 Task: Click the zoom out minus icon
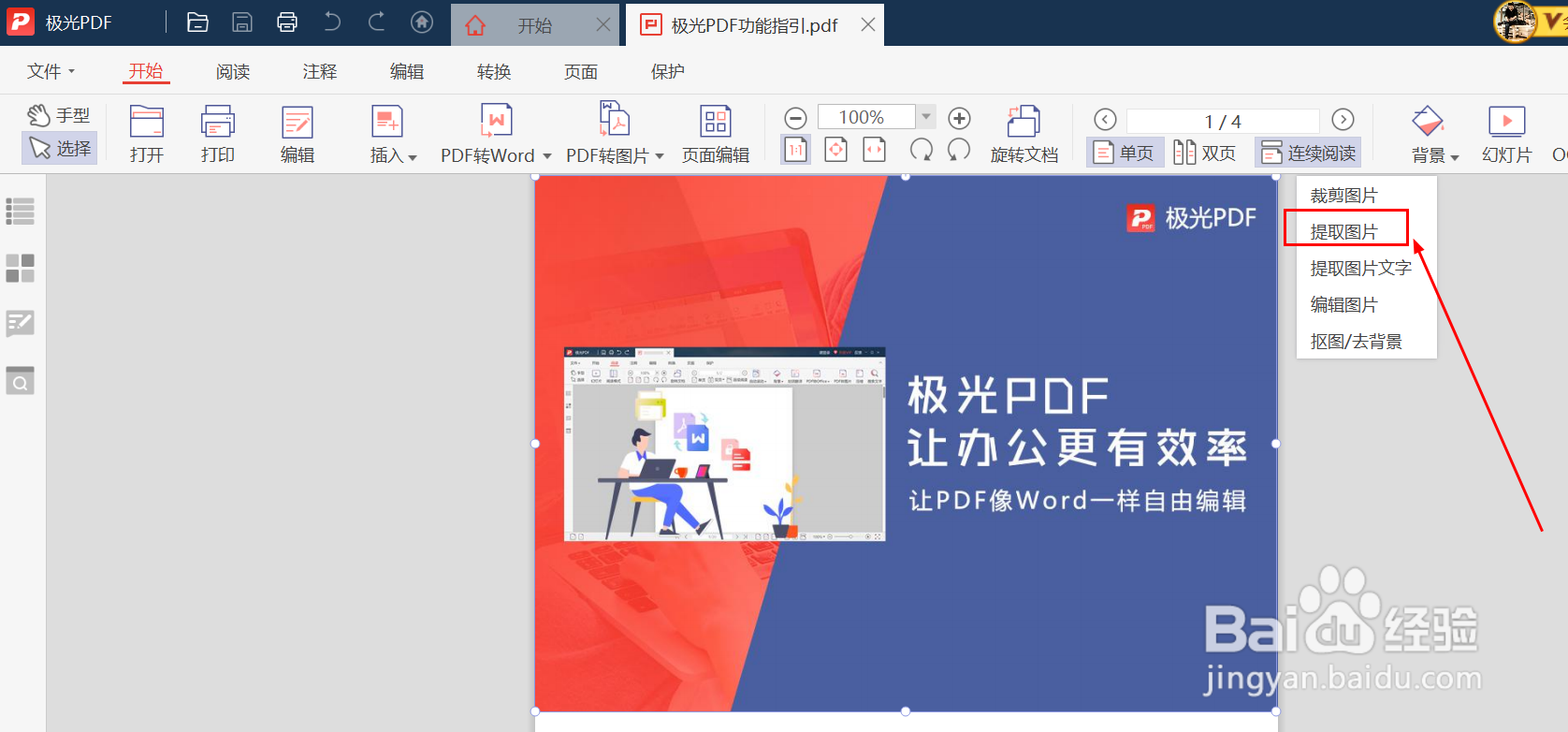795,118
